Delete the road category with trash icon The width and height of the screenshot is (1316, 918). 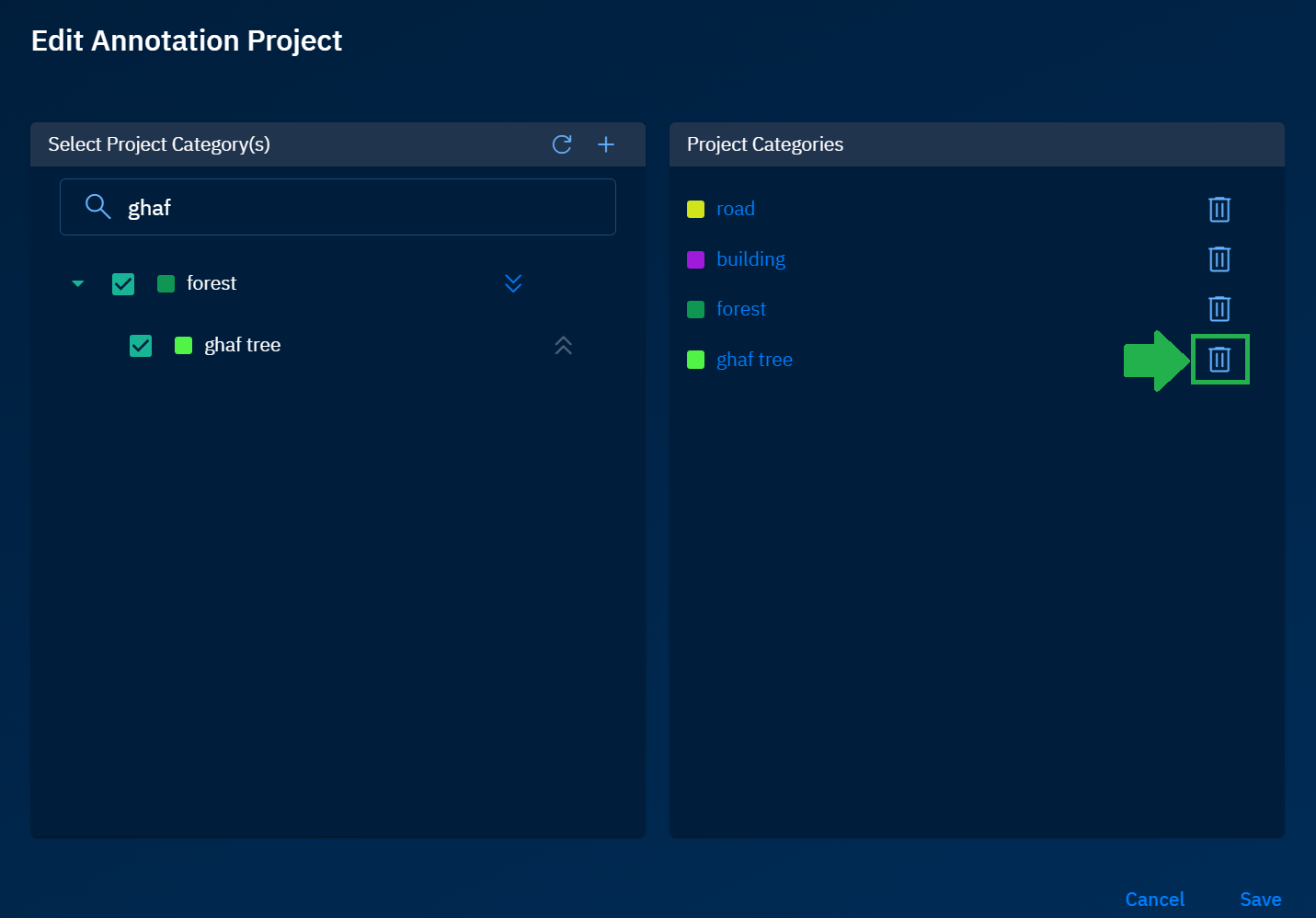(x=1219, y=210)
